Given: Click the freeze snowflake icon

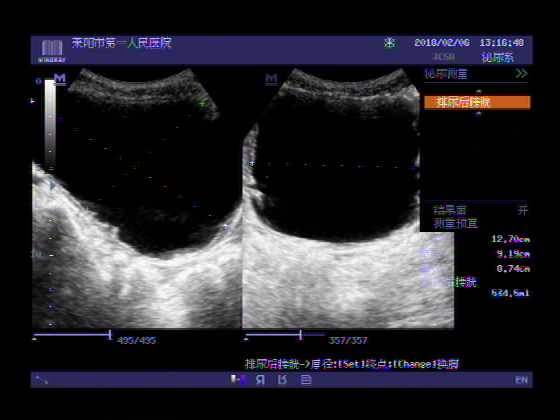Looking at the screenshot, I should tap(389, 43).
